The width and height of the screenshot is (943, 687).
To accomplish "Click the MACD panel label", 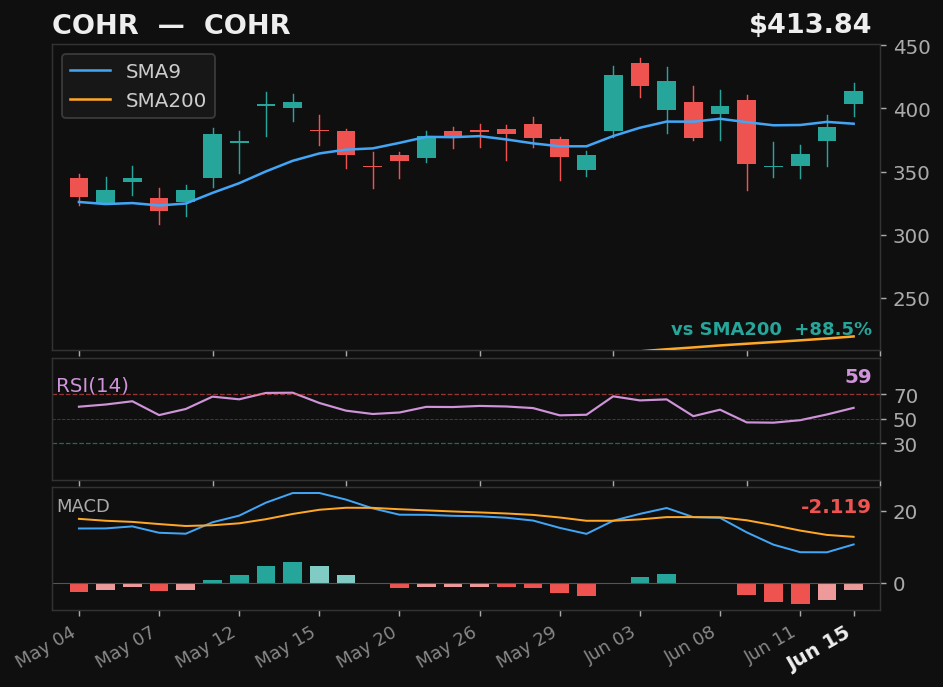I will [83, 506].
